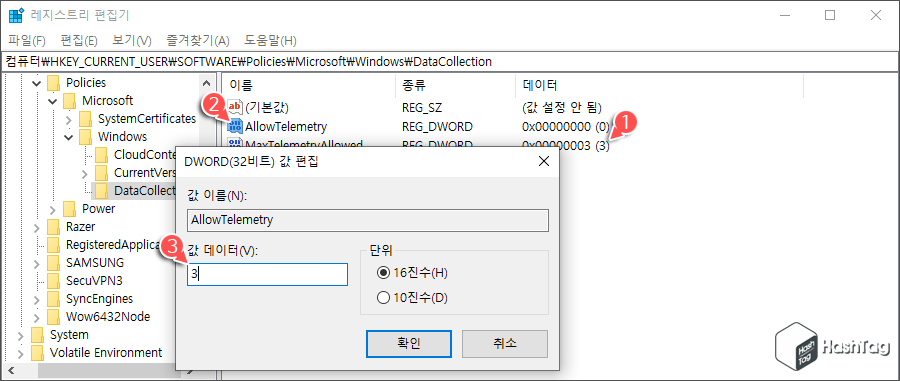
Task: Click the tree horizontal scroll left arrow
Action: (x=11, y=370)
